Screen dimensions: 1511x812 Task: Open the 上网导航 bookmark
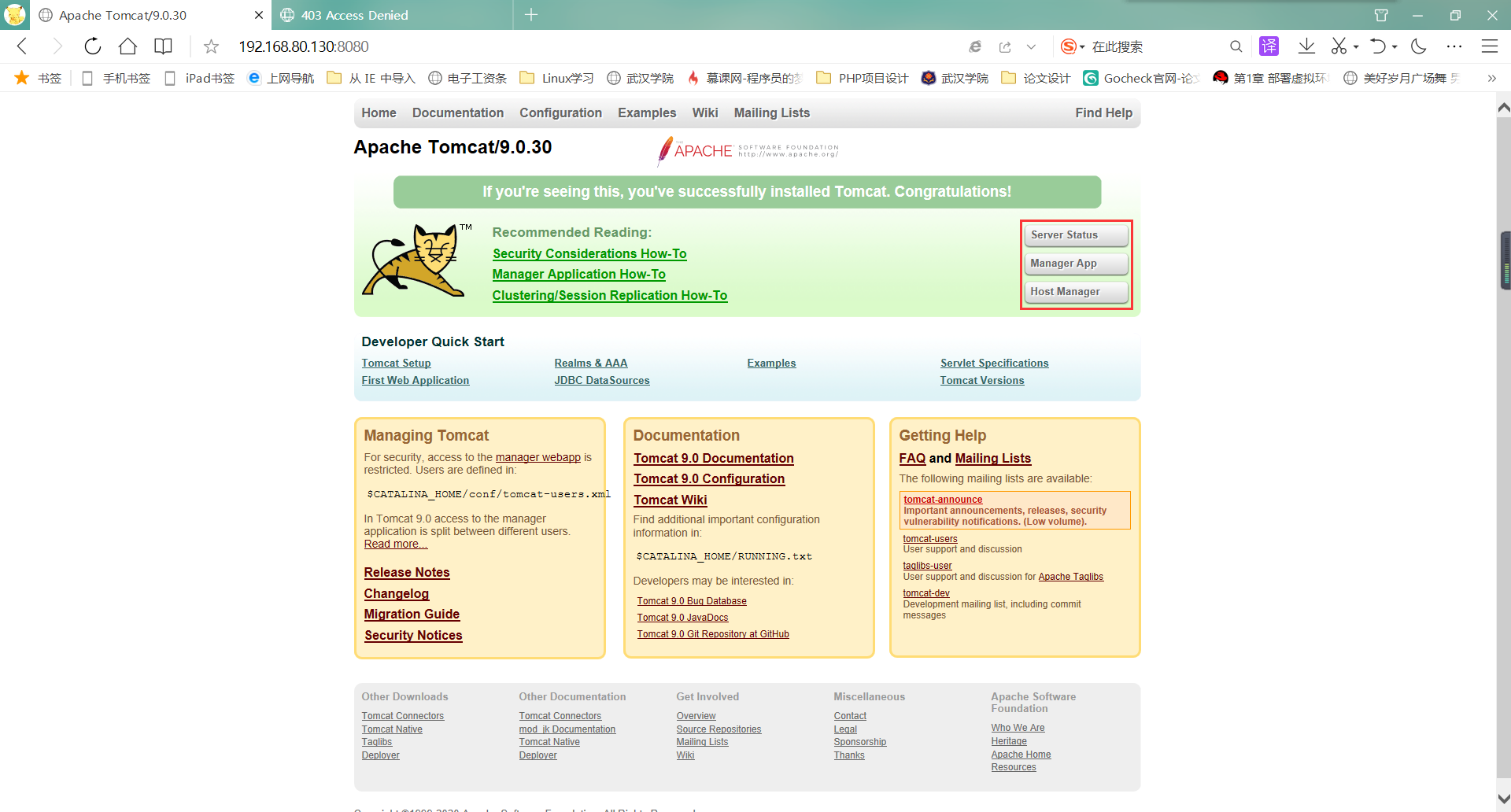(x=281, y=78)
